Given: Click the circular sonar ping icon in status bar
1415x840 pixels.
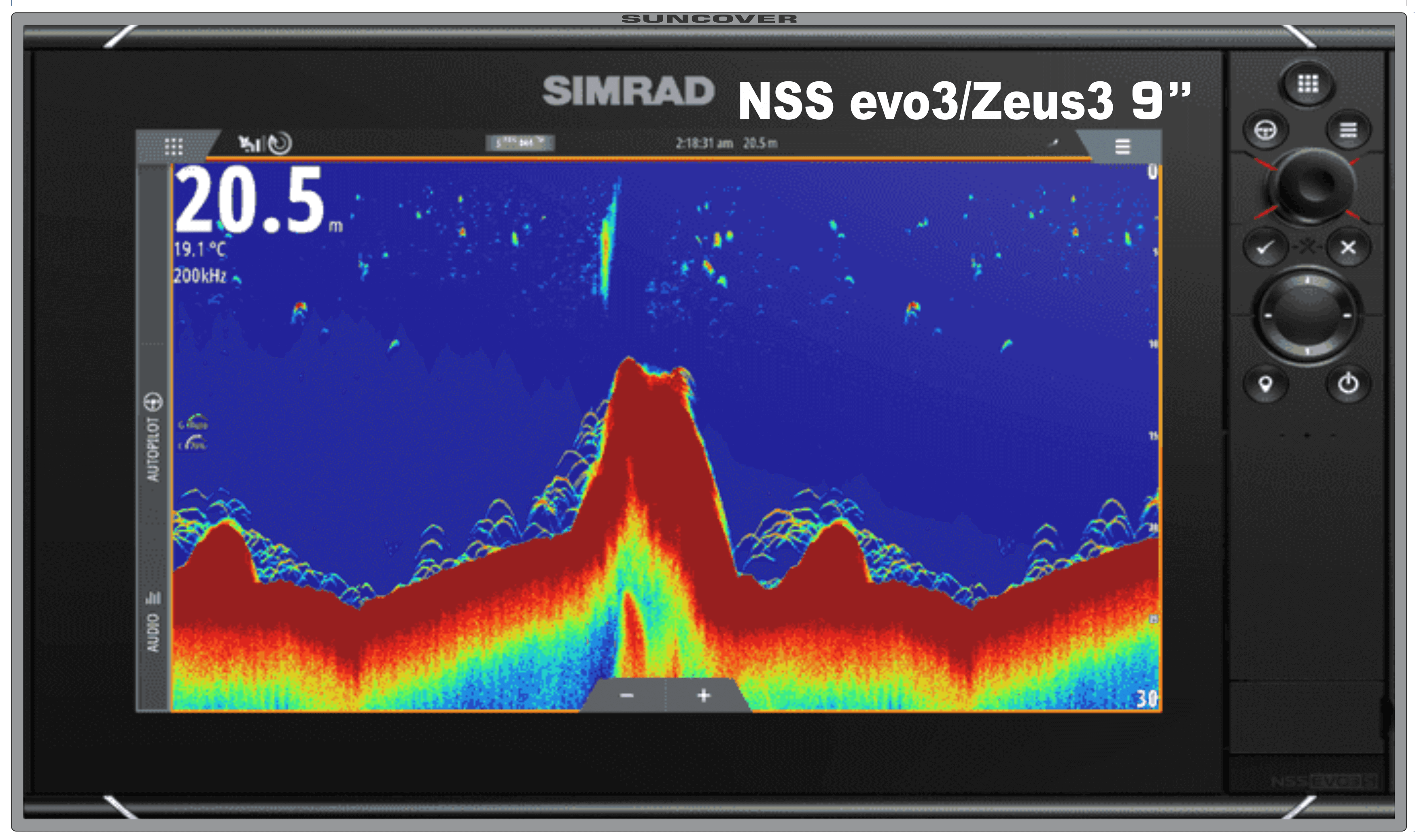Looking at the screenshot, I should point(280,143).
